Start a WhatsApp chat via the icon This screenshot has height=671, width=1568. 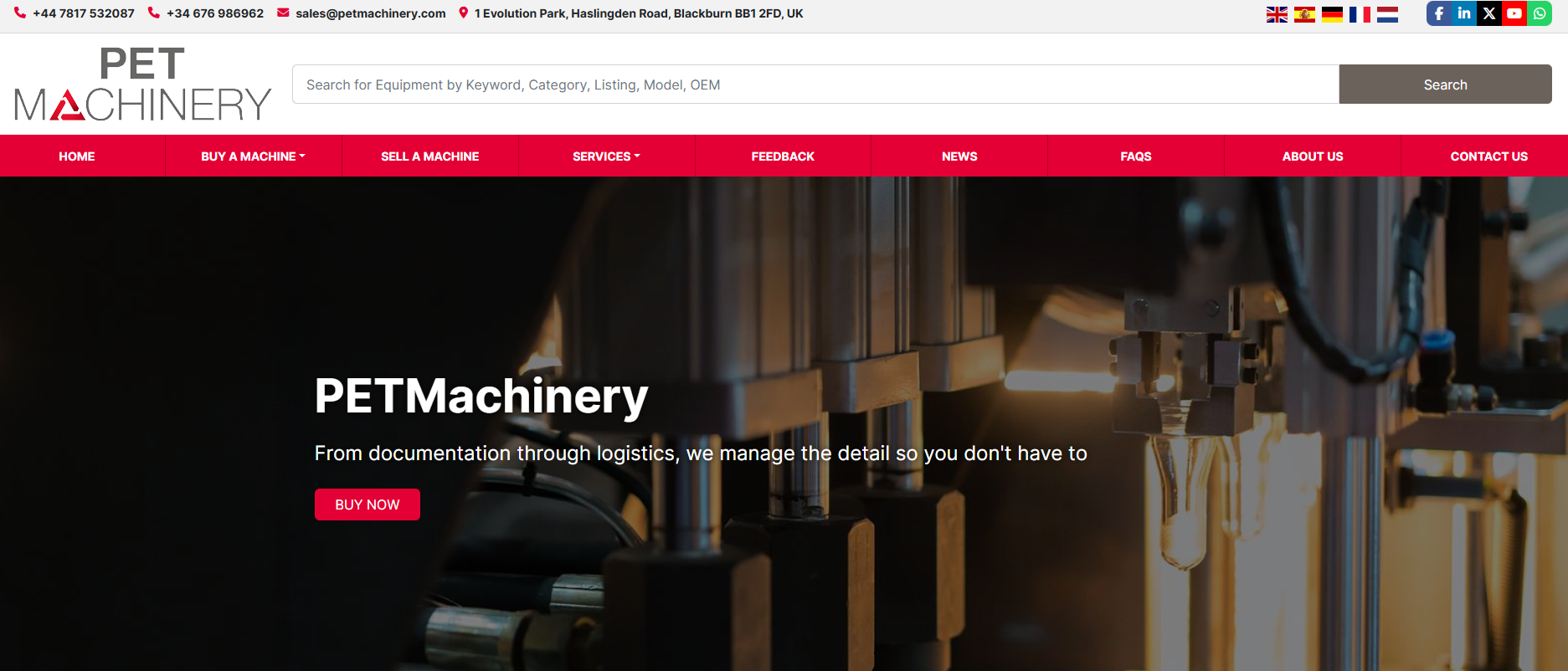(x=1540, y=13)
